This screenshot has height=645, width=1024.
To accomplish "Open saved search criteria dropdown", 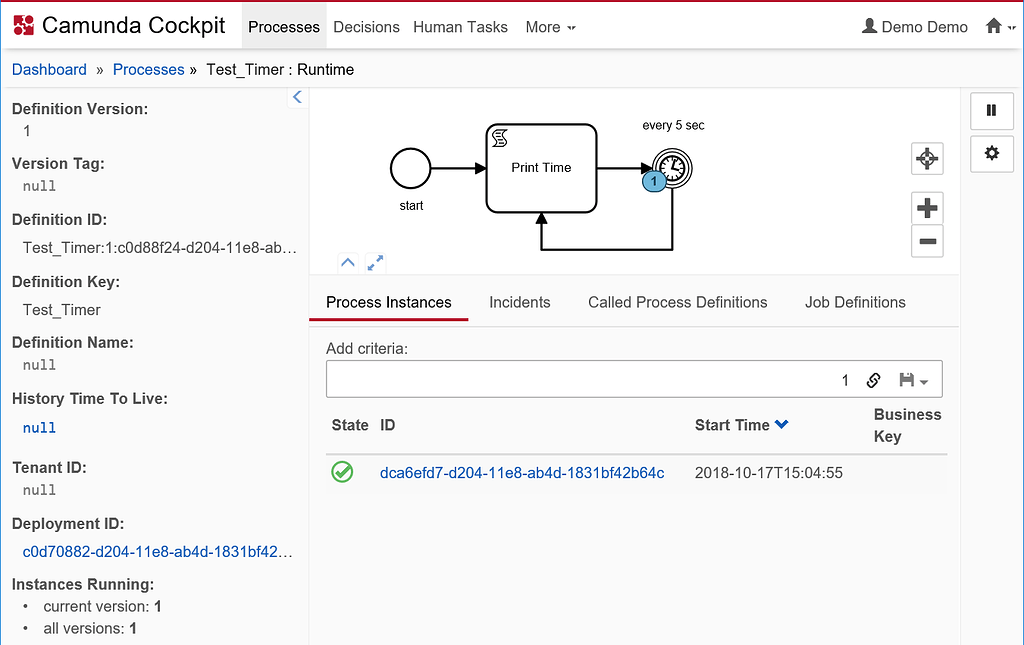I will 914,380.
